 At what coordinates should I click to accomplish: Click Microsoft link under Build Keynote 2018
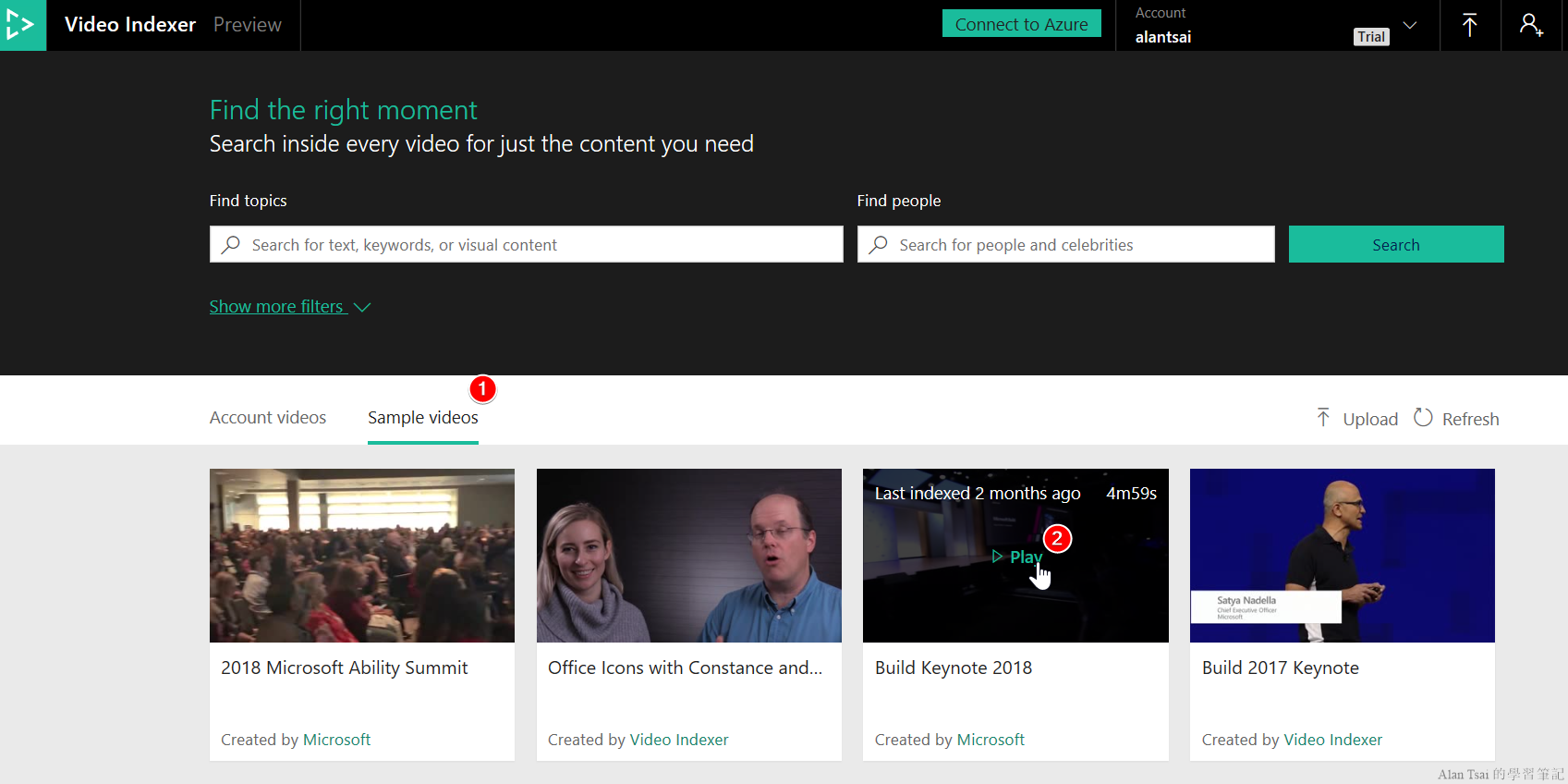pos(991,740)
